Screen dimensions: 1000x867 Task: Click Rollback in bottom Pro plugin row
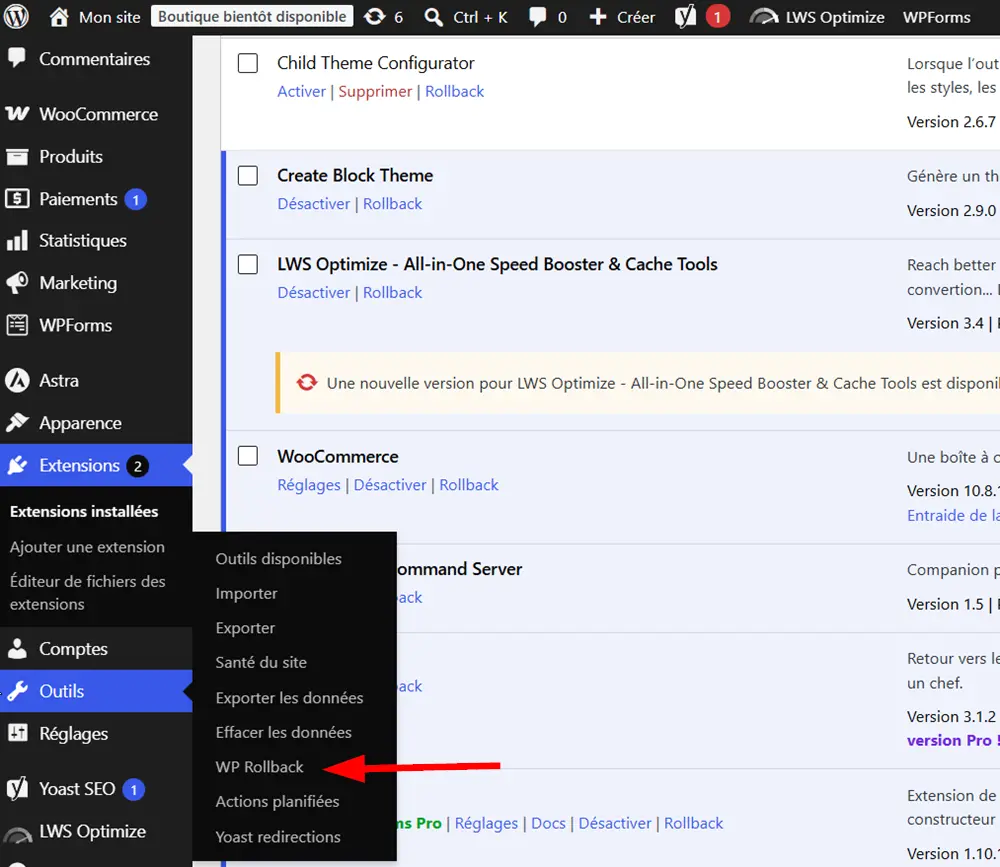(693, 823)
